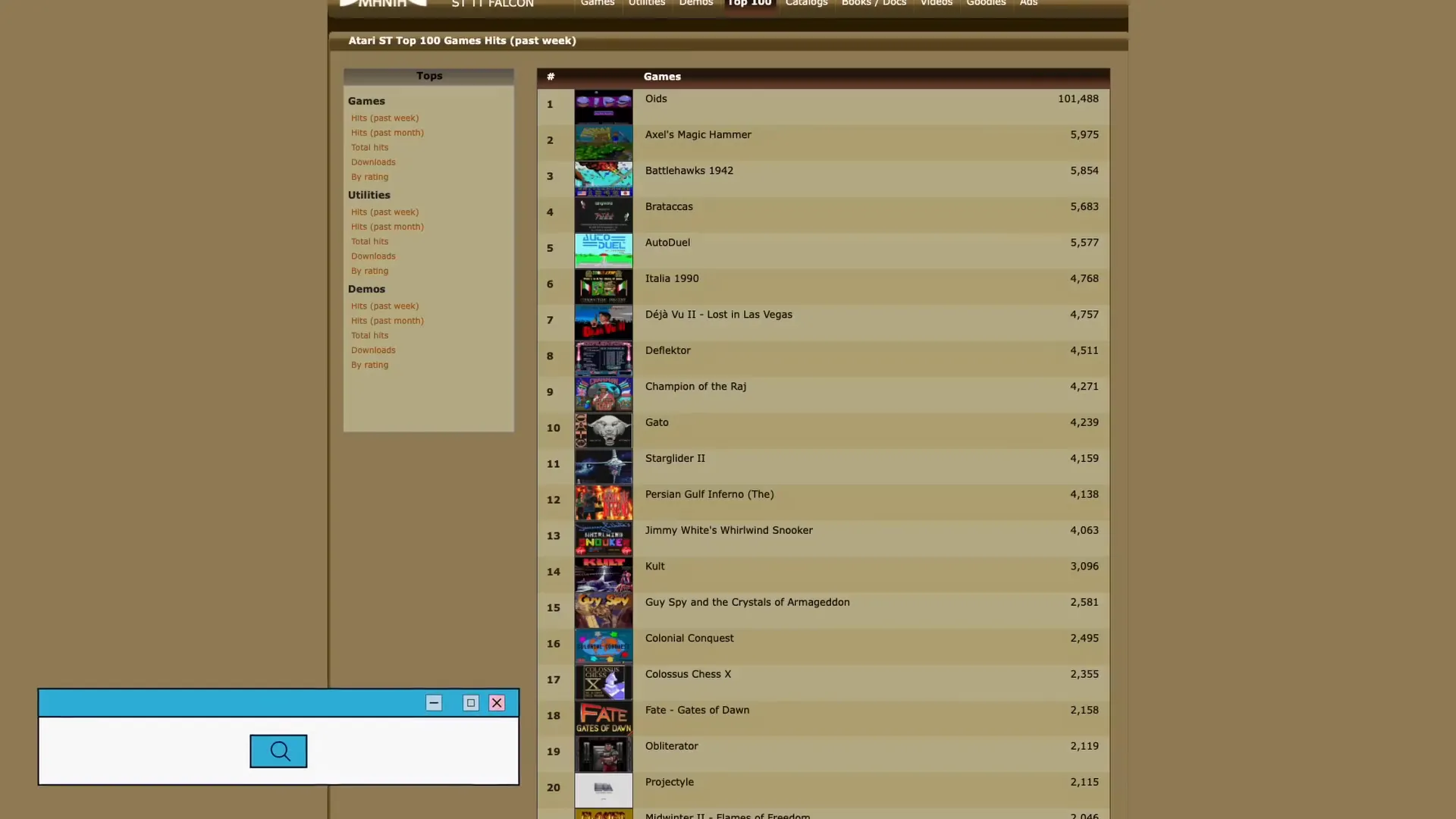Open Battlehawks 1942 title link
The width and height of the screenshot is (1456, 819).
tap(689, 171)
